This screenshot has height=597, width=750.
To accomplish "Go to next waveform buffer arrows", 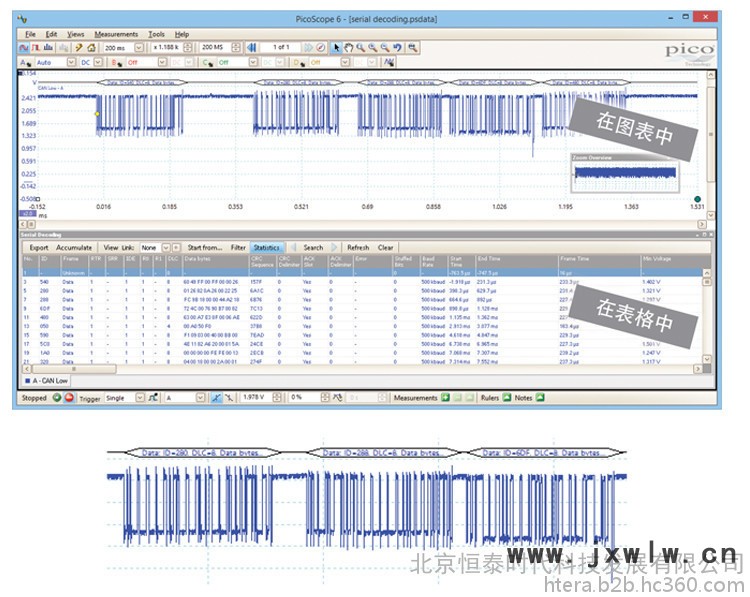I will [309, 47].
